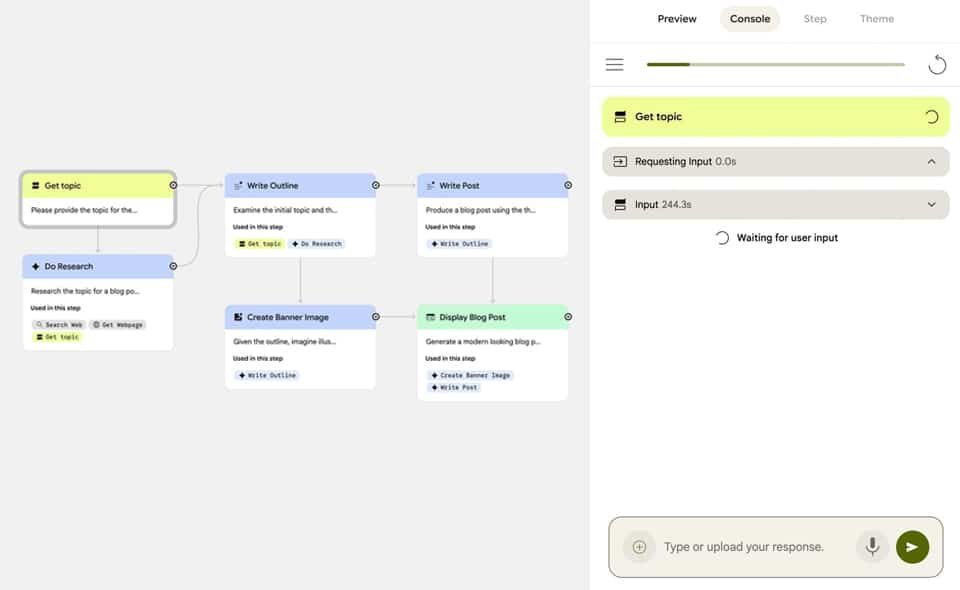Open the hamburger menu in console

[615, 64]
